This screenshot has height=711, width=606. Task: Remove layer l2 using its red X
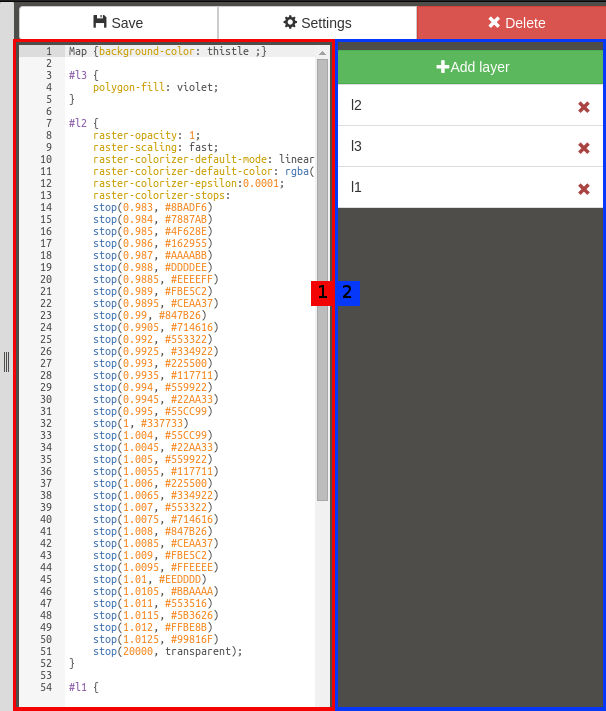[x=584, y=107]
